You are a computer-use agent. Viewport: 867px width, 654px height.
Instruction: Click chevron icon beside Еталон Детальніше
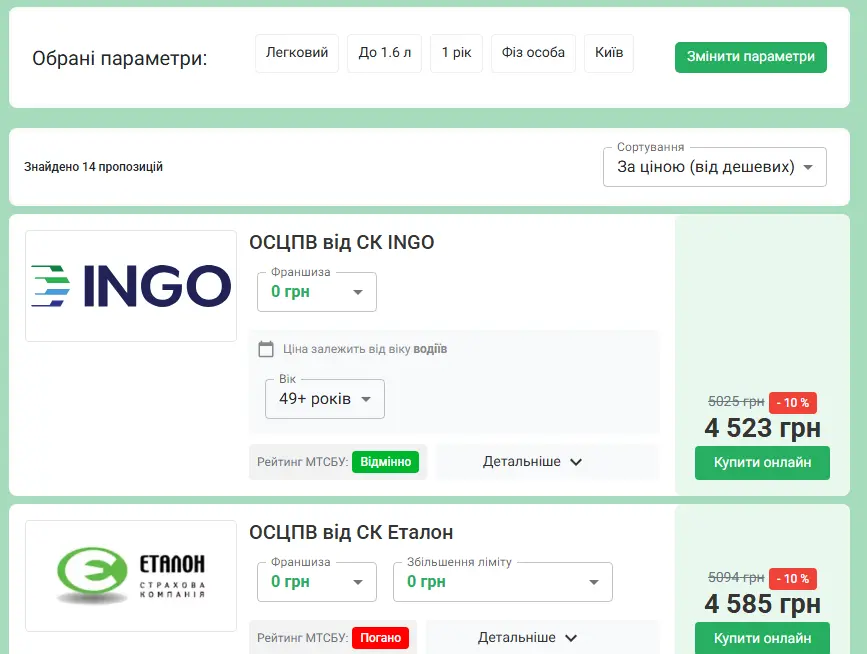571,638
